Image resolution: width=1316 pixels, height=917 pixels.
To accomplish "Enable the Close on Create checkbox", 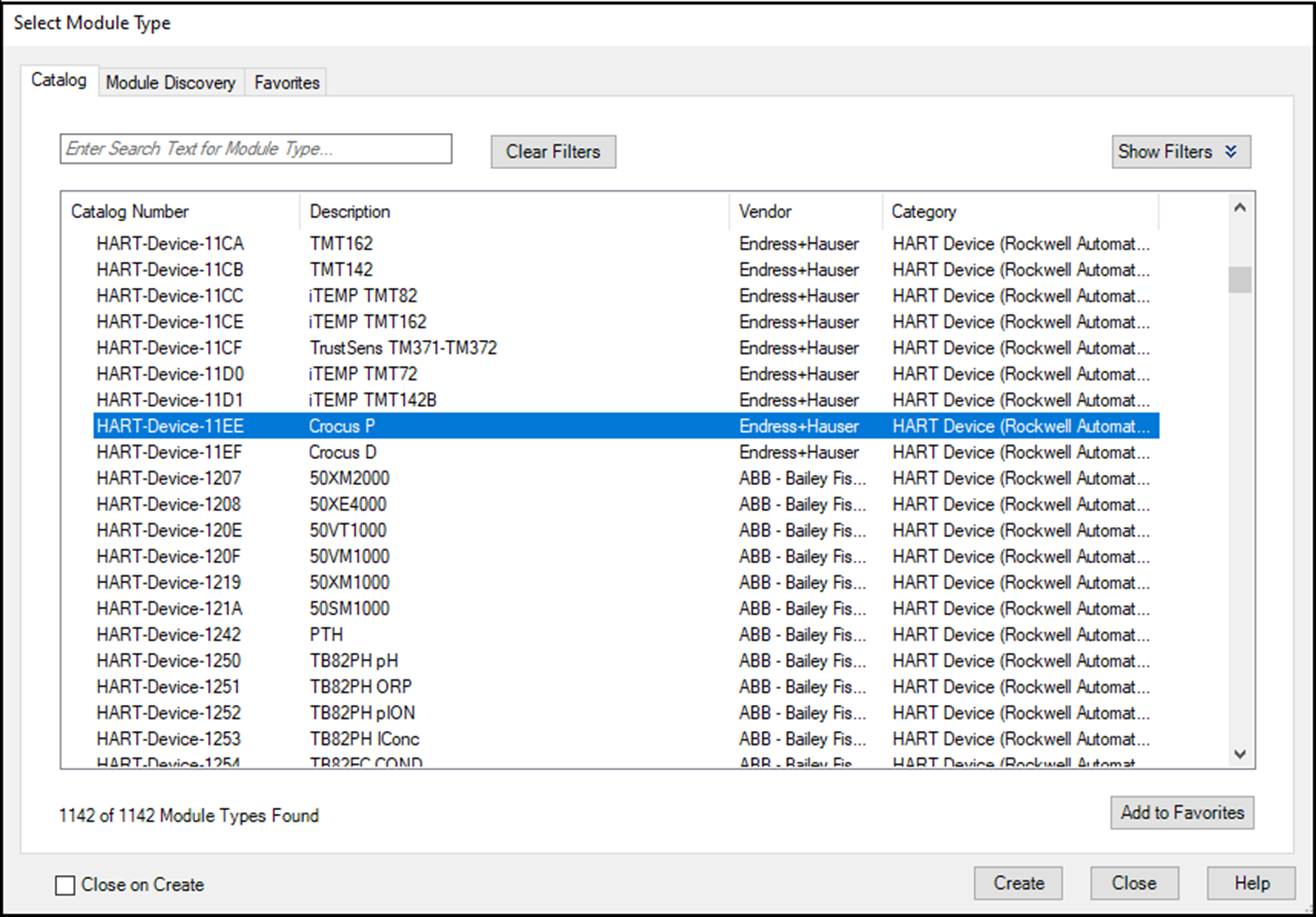I will [65, 885].
